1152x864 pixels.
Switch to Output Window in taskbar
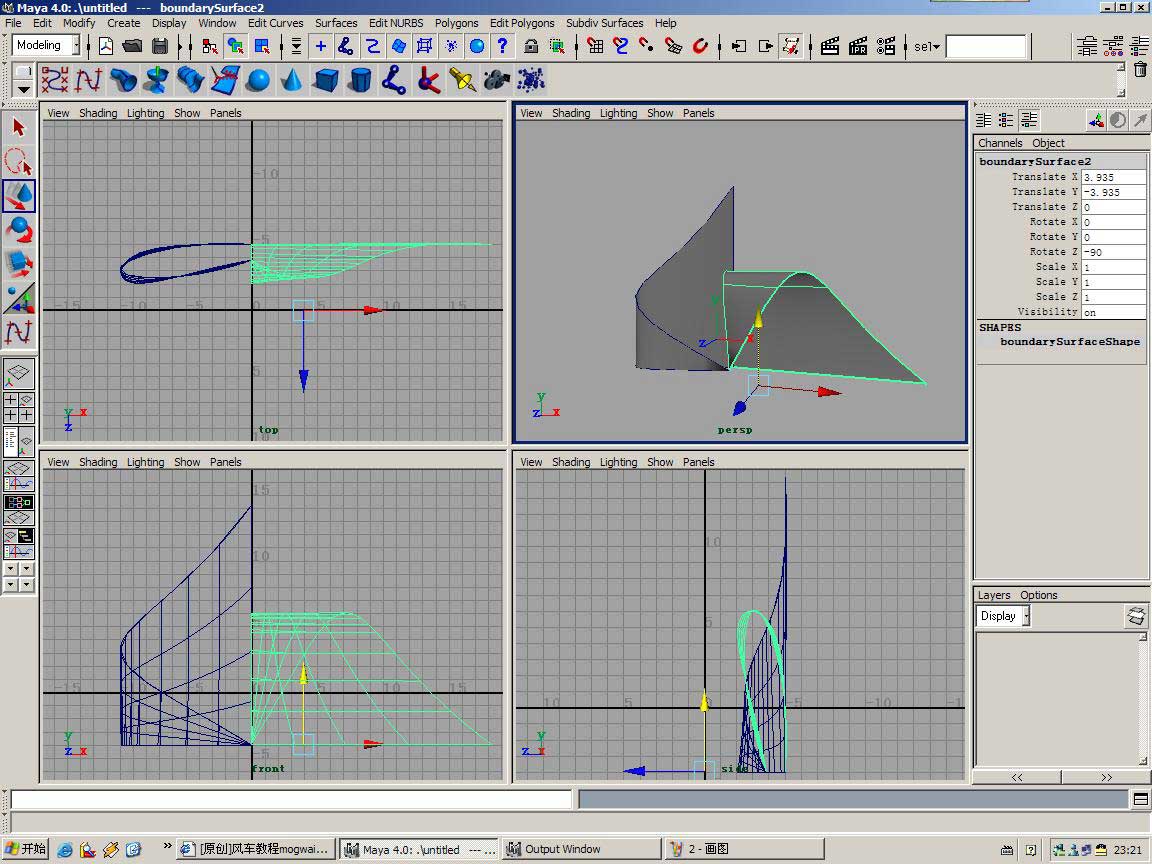(563, 849)
